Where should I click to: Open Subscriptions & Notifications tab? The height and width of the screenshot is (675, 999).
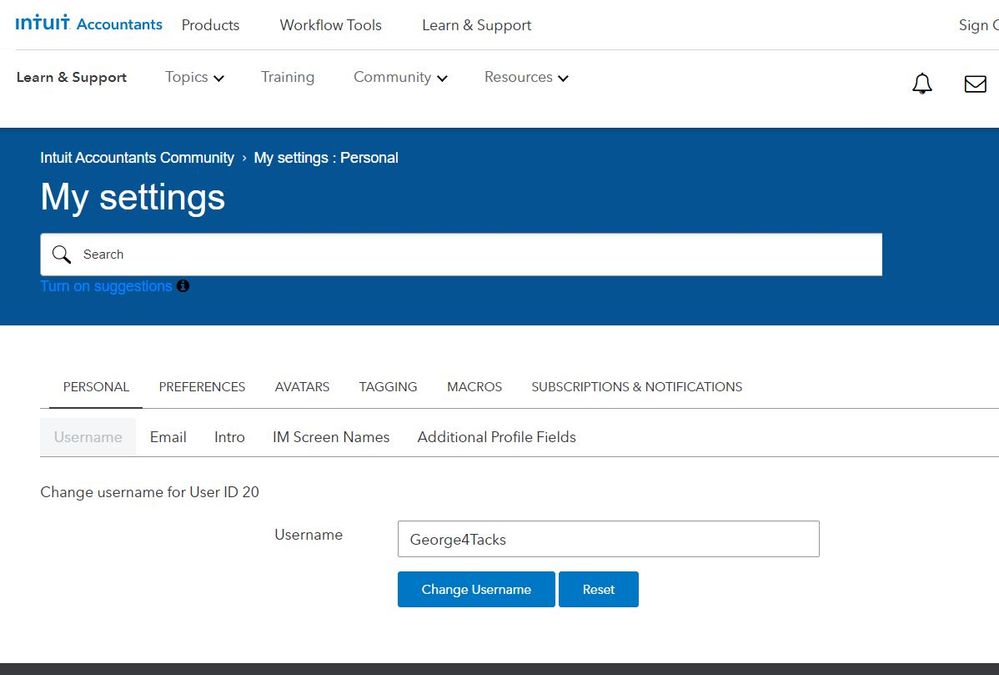[x=636, y=387]
